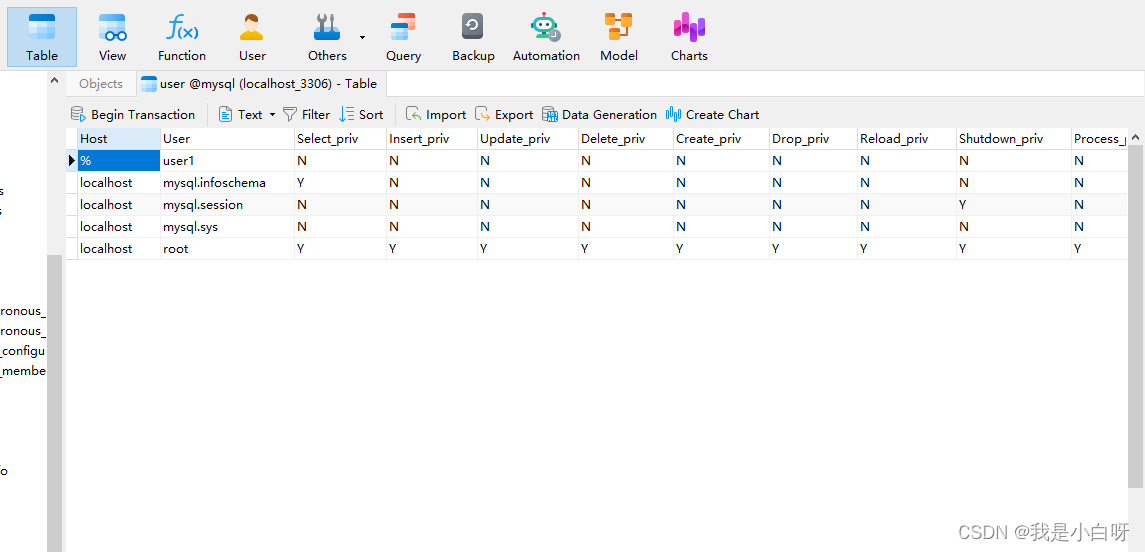This screenshot has height=552, width=1145.
Task: Open the View objects toolbar icon
Action: pos(112,37)
